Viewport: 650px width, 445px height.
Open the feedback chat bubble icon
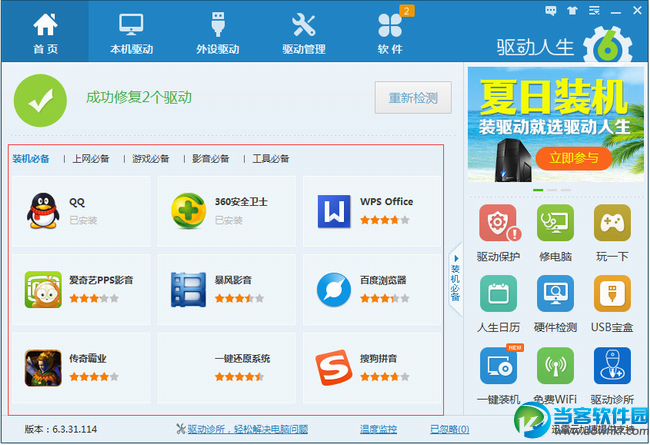pyautogui.click(x=551, y=11)
